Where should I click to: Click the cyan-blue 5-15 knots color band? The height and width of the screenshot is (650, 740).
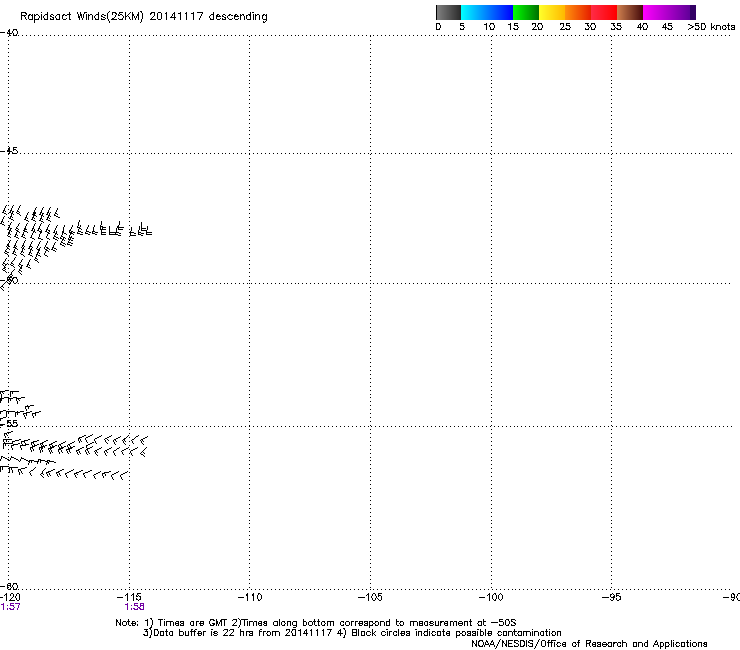(487, 12)
